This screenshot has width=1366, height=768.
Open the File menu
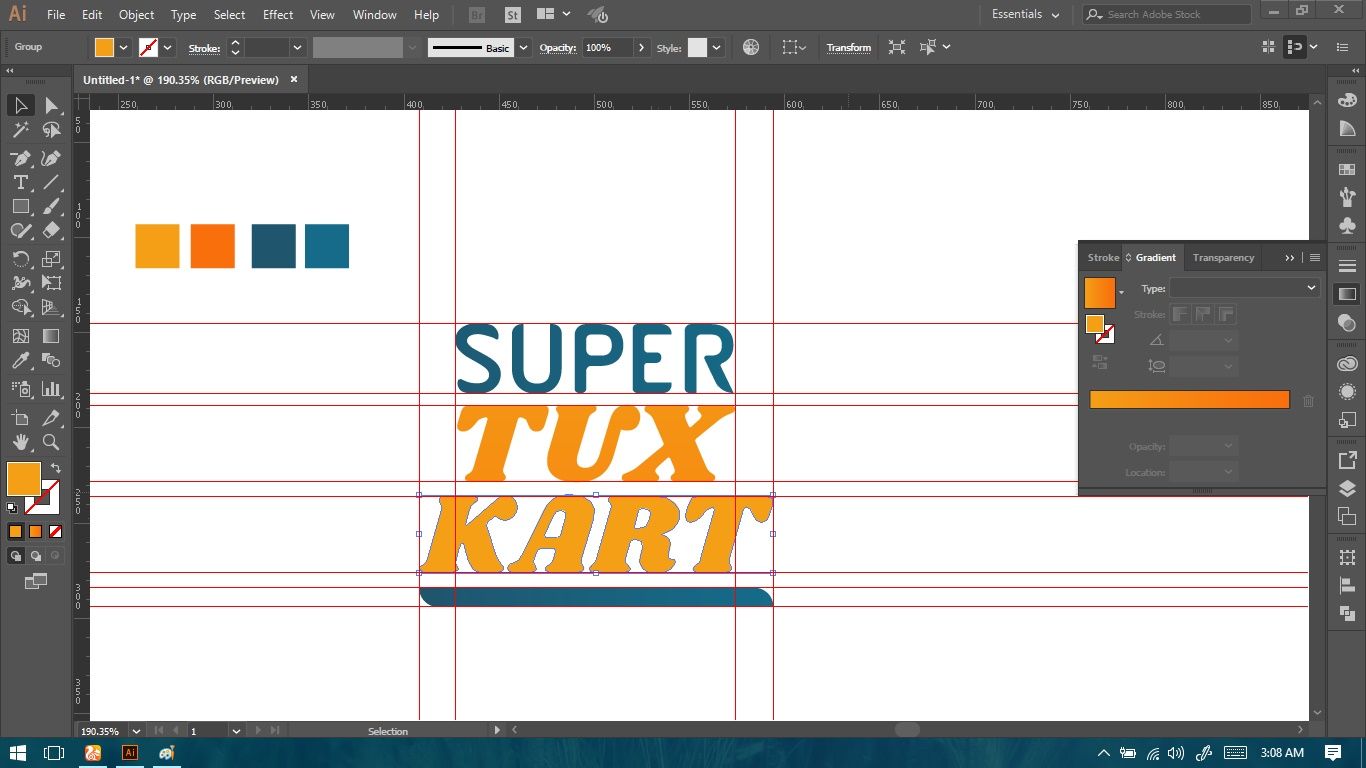tap(56, 15)
